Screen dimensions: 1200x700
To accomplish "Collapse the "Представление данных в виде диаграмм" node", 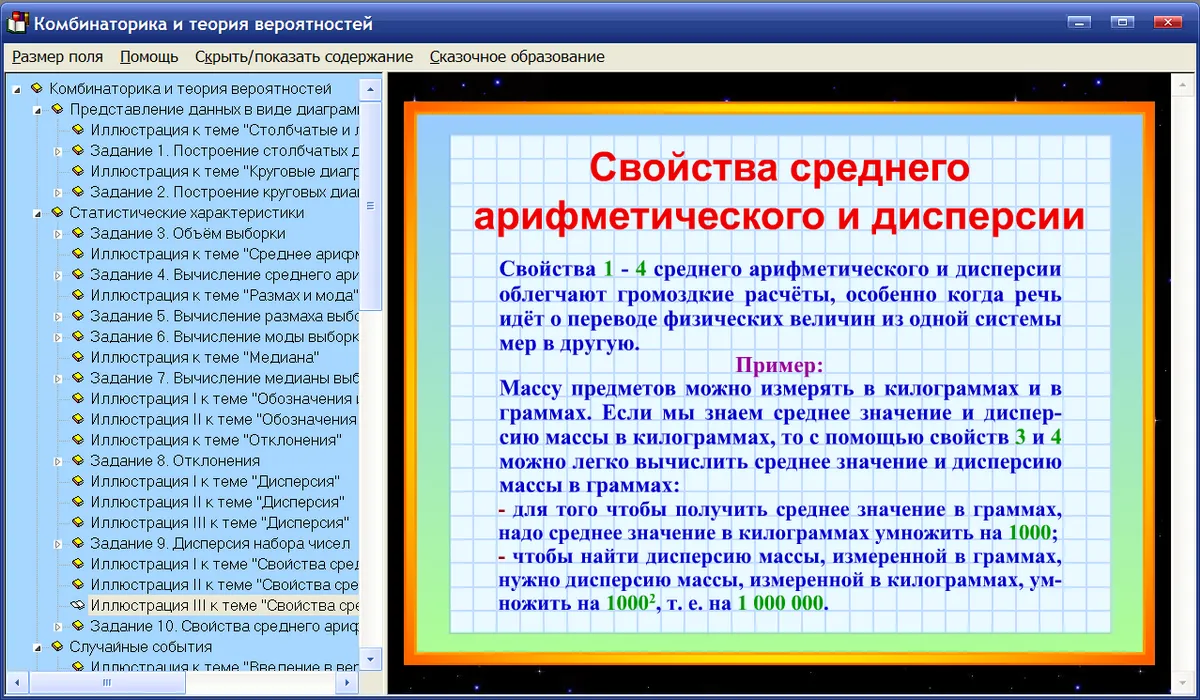I will point(37,110).
